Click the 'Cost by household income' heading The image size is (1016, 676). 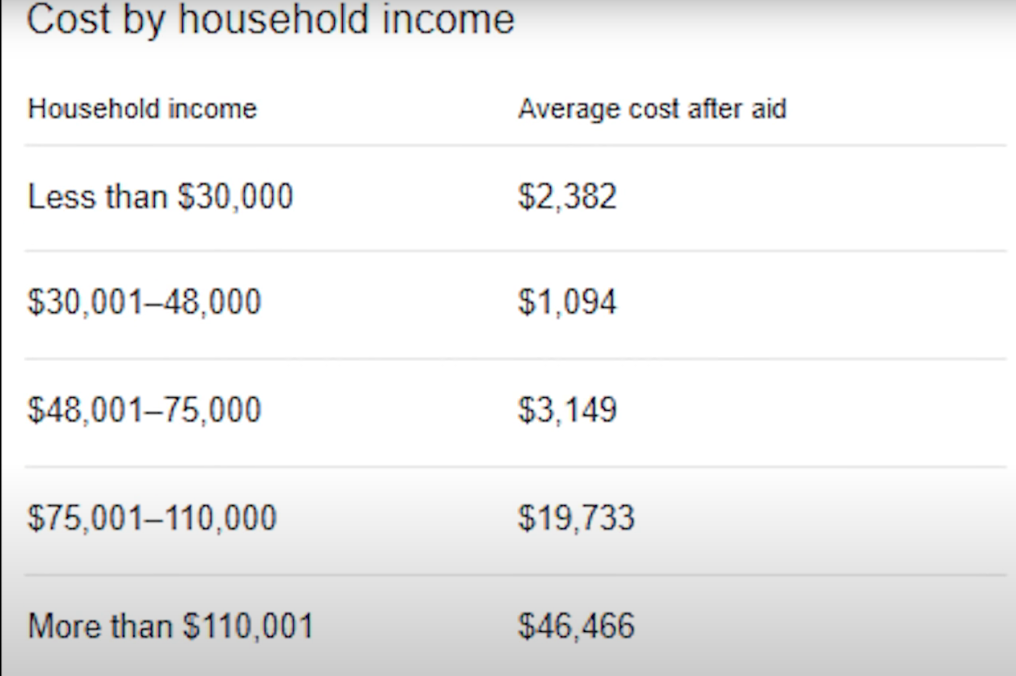[271, 19]
